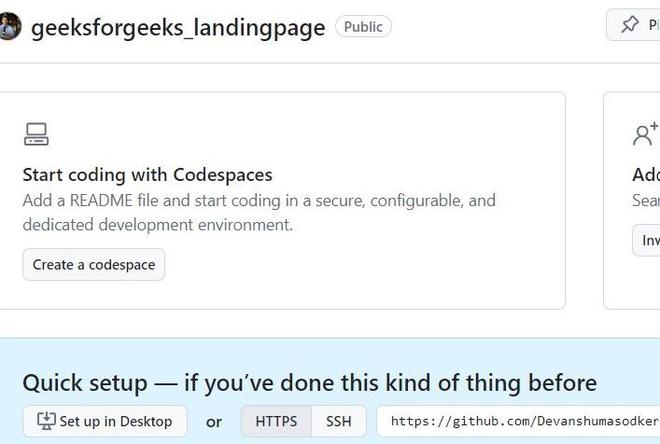Open the geeksforgeeks_landingpage repository link
Viewport: 660px width, 444px height.
click(178, 27)
